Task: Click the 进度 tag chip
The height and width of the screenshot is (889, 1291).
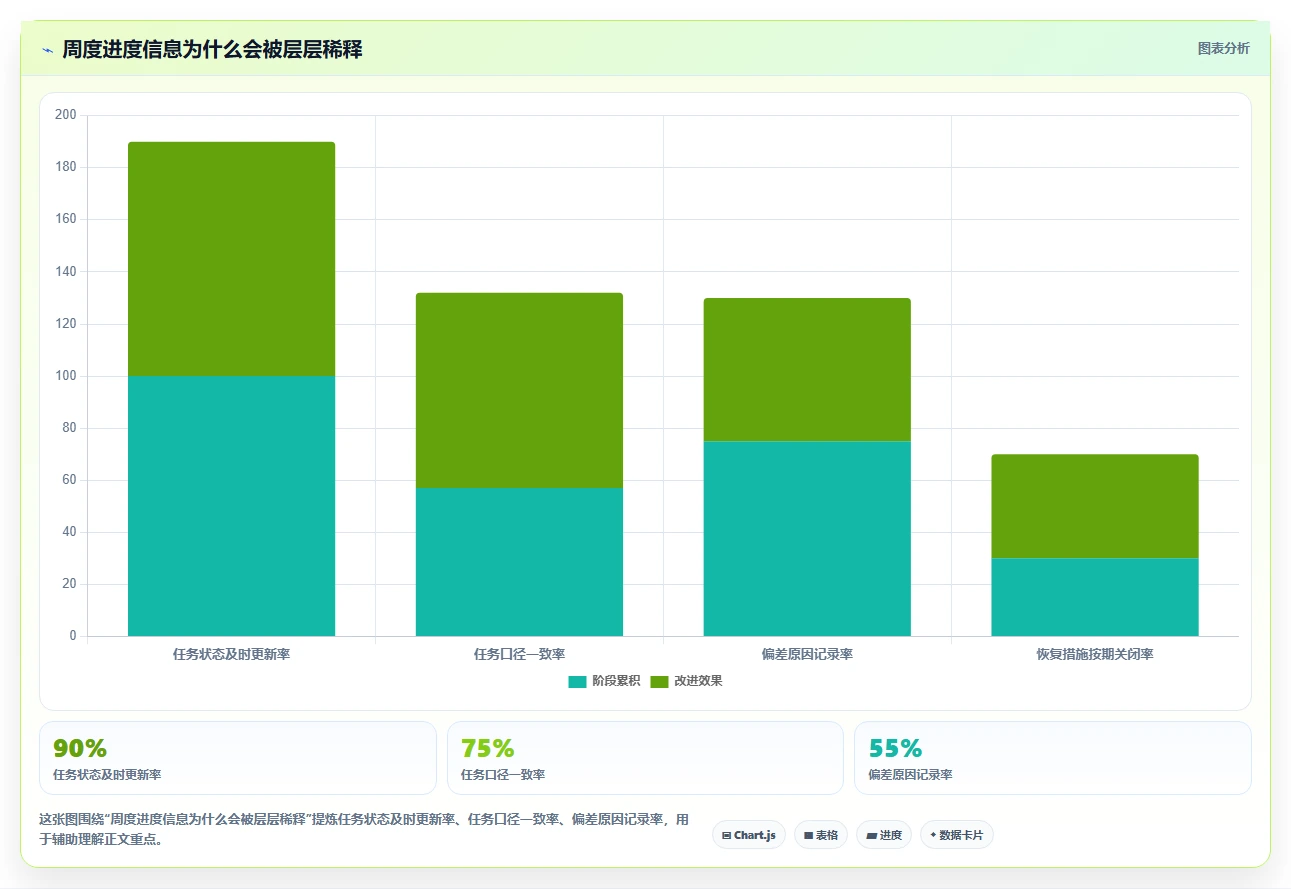Action: [x=884, y=835]
